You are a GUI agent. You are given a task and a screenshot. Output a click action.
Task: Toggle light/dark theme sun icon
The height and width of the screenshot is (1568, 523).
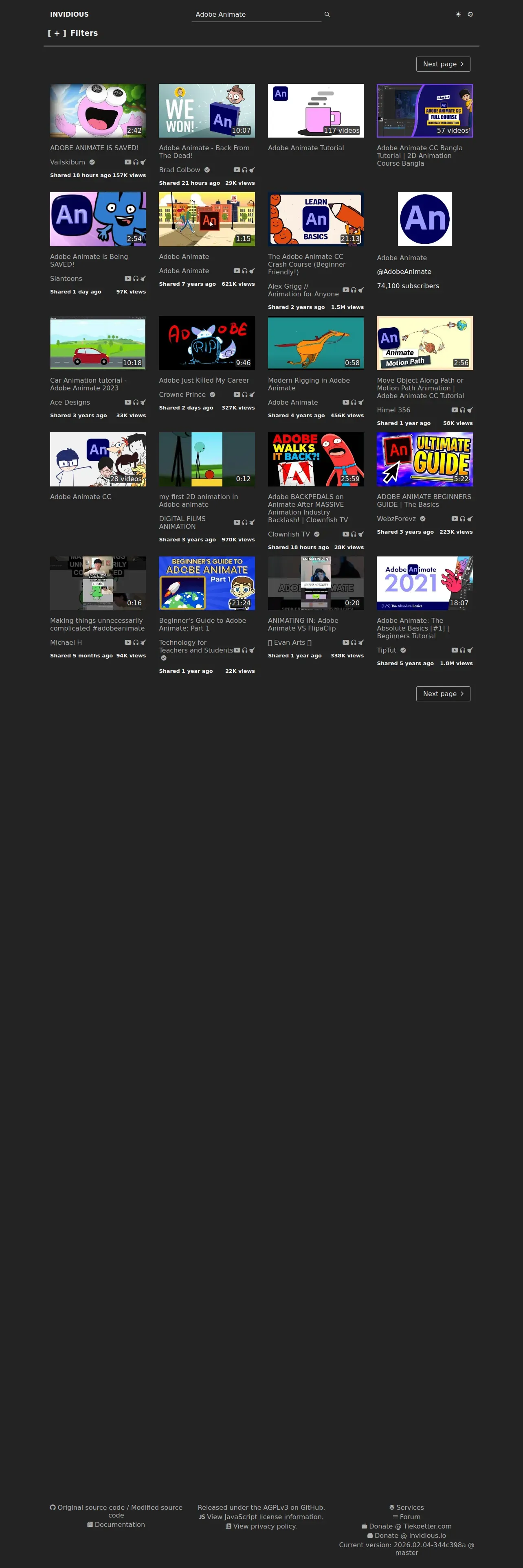(x=459, y=14)
